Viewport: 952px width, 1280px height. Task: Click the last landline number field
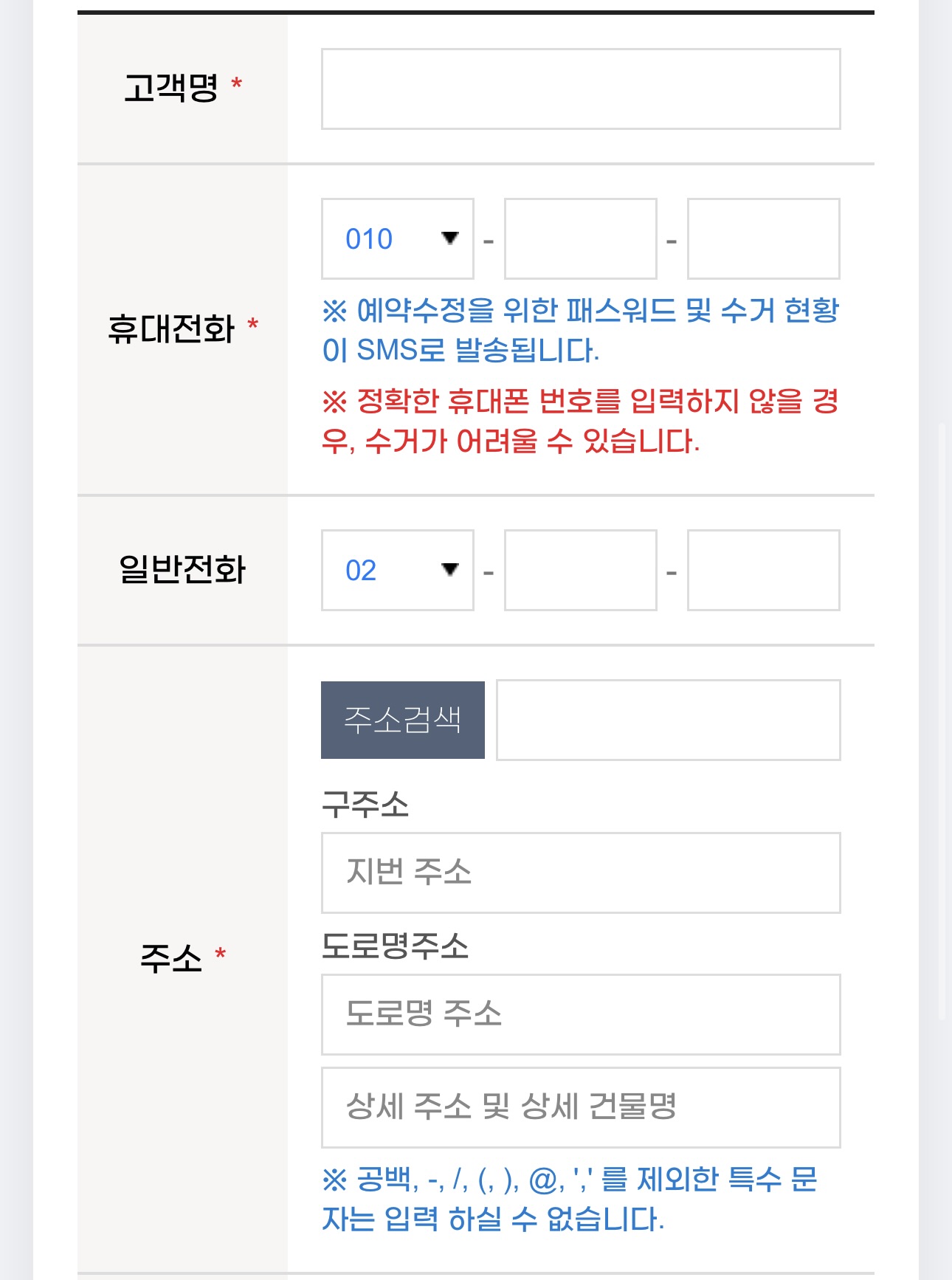pos(763,570)
